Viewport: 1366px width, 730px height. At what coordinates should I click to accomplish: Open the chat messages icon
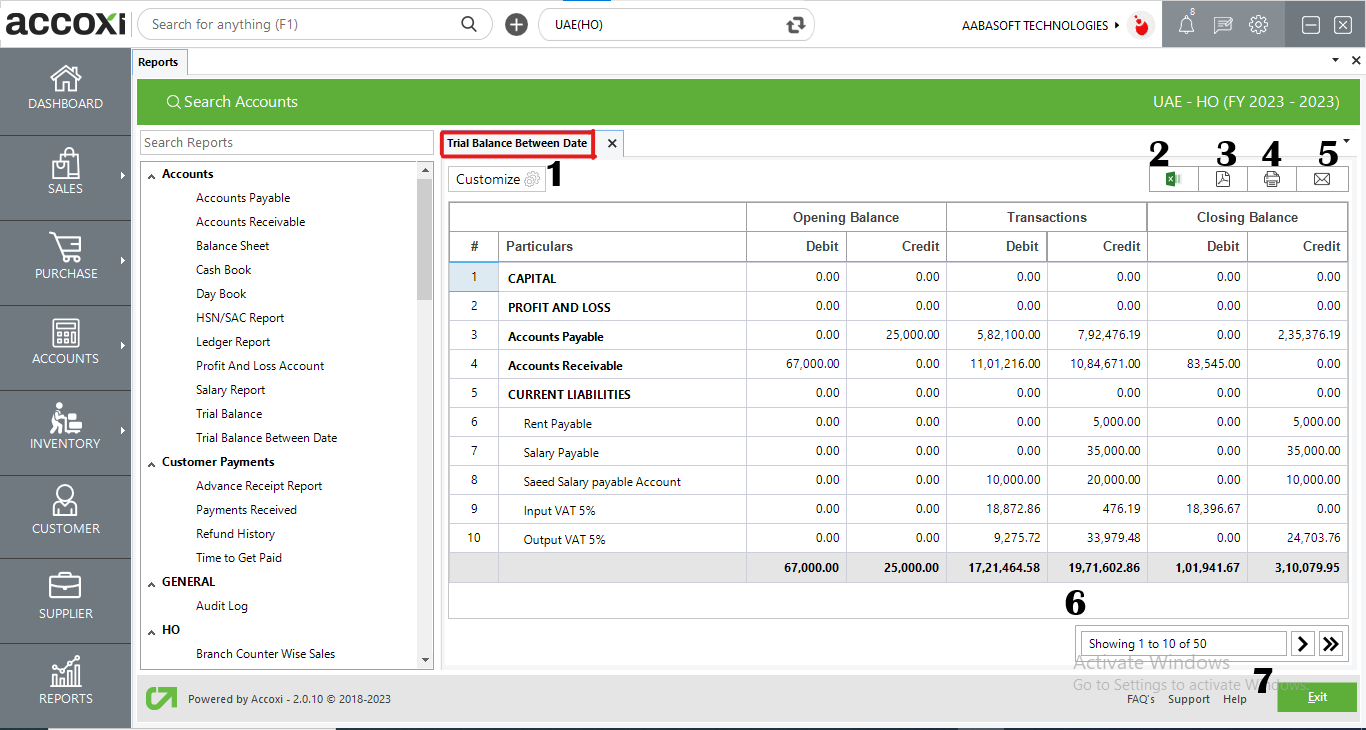[1222, 24]
